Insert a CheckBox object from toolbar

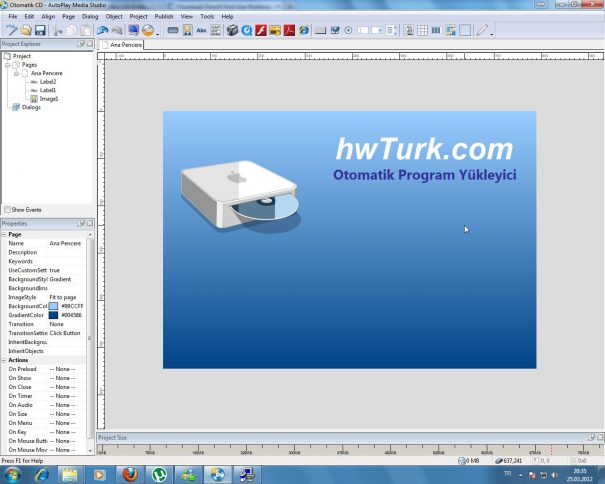click(x=335, y=30)
